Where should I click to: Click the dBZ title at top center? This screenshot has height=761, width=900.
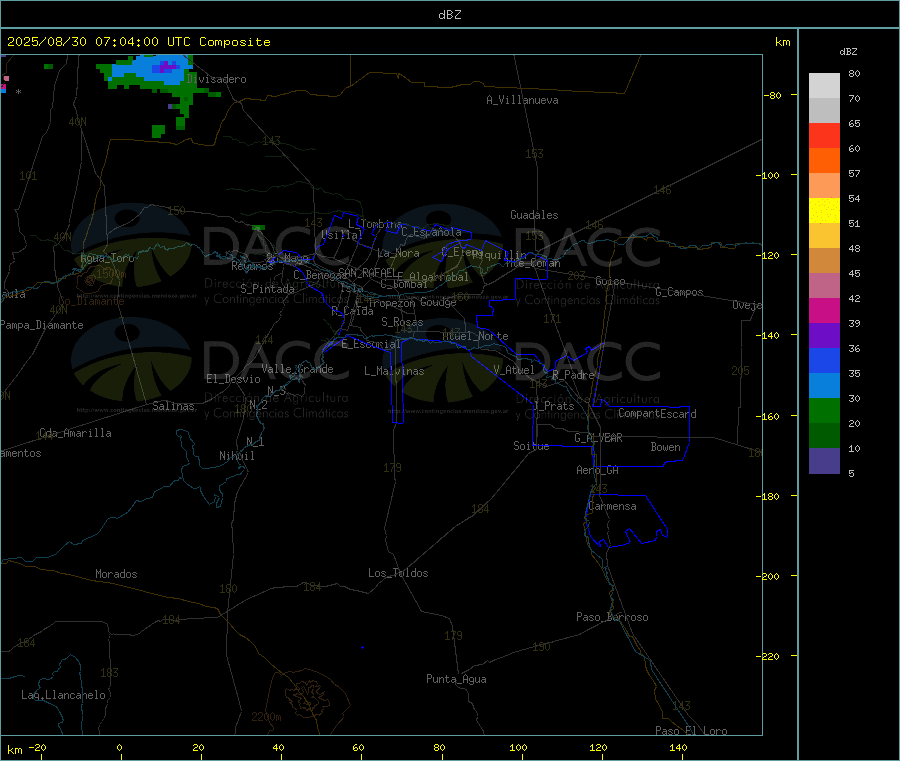(x=449, y=15)
